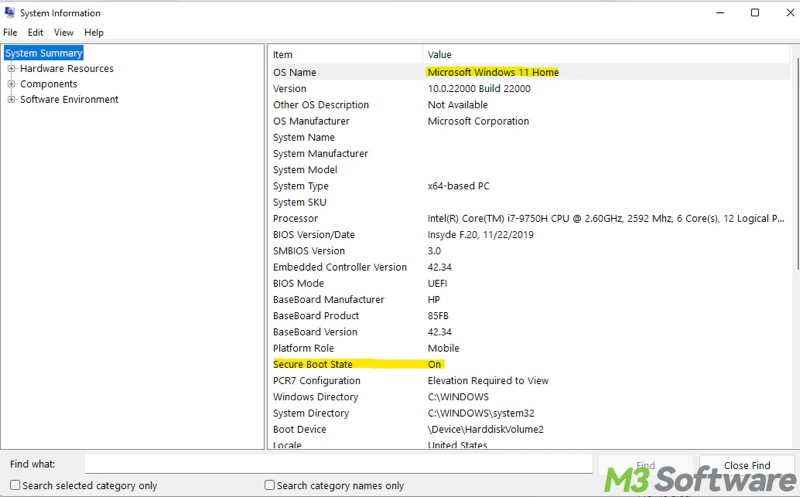
Task: Select Secure Boot State row label
Action: coord(313,364)
